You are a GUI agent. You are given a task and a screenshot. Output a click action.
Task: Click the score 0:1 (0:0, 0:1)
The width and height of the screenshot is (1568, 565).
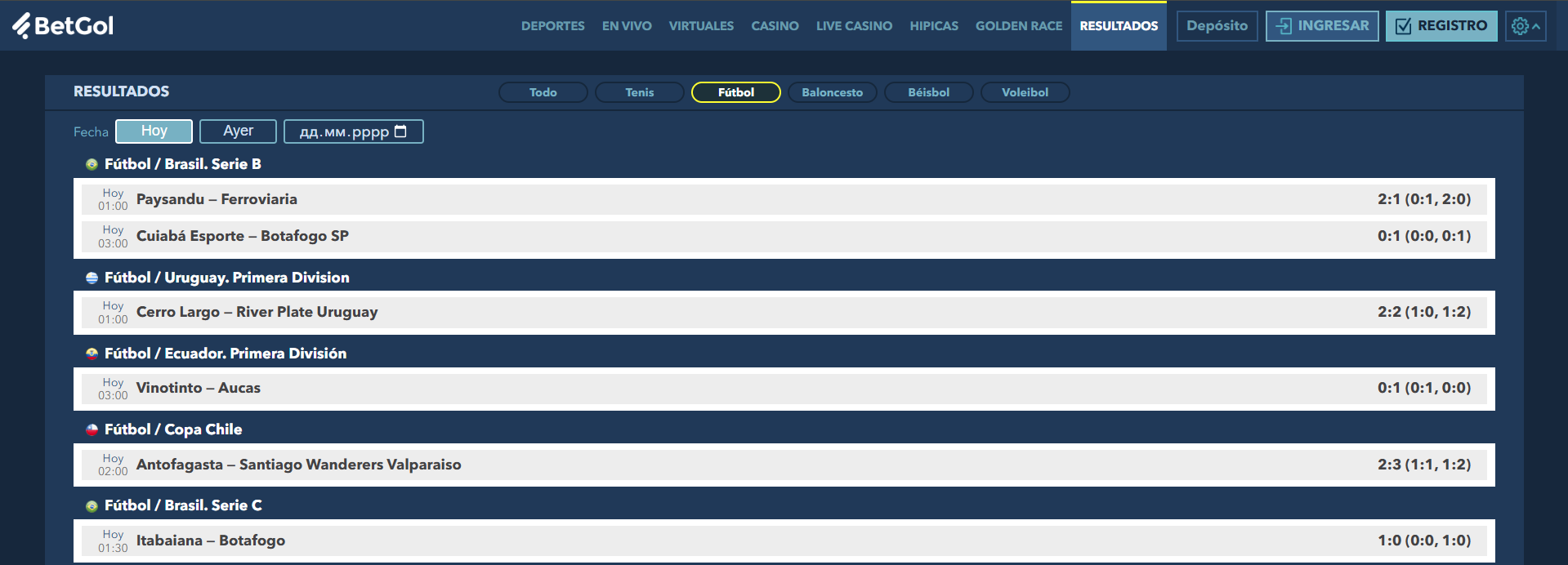1424,236
